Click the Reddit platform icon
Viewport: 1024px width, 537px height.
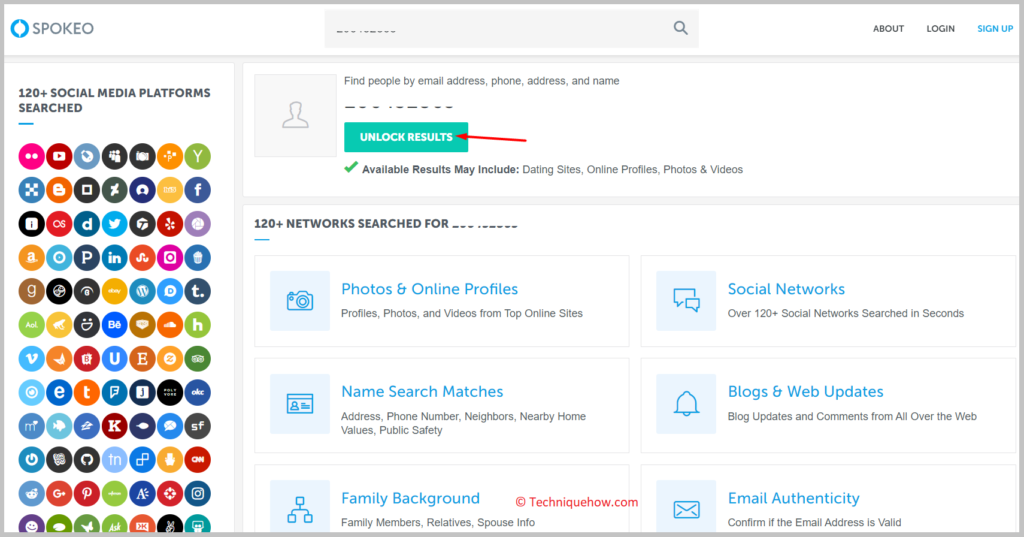pyautogui.click(x=31, y=494)
